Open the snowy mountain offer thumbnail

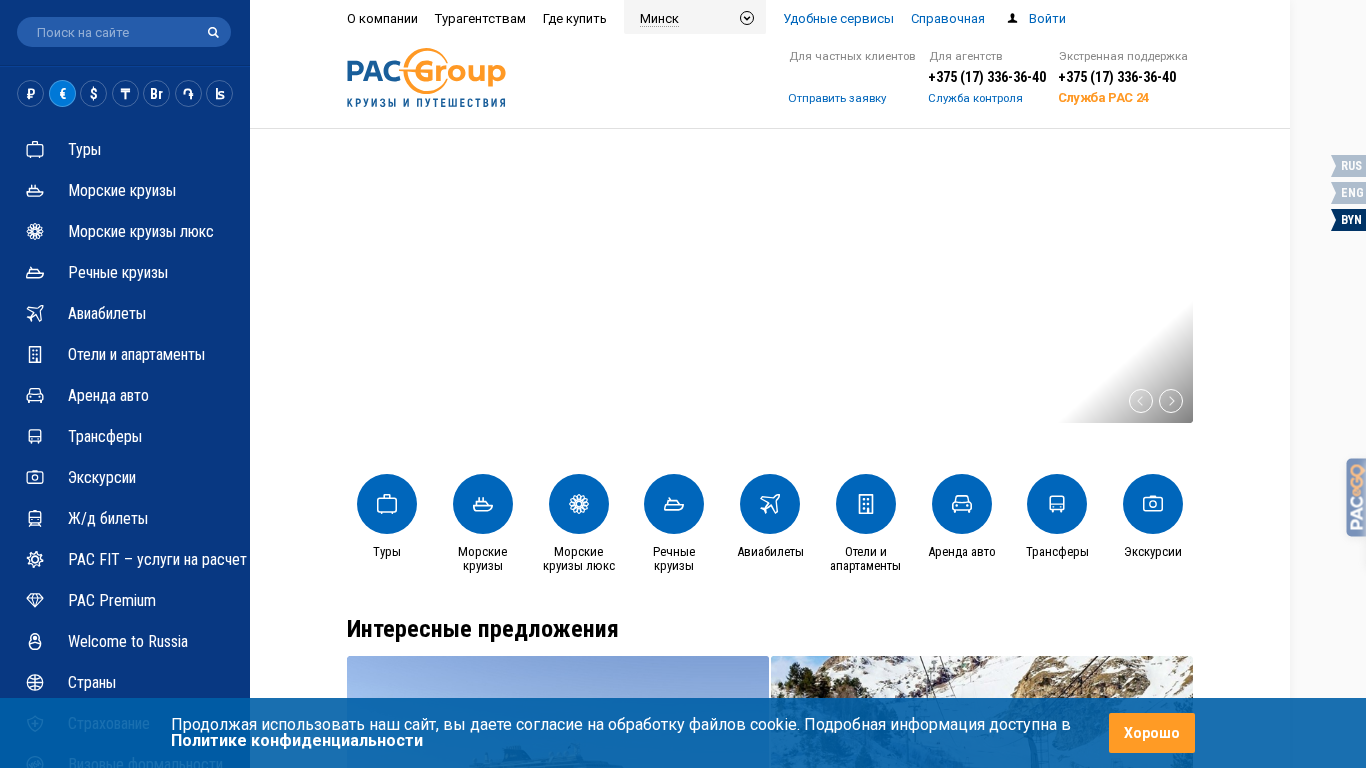(982, 712)
